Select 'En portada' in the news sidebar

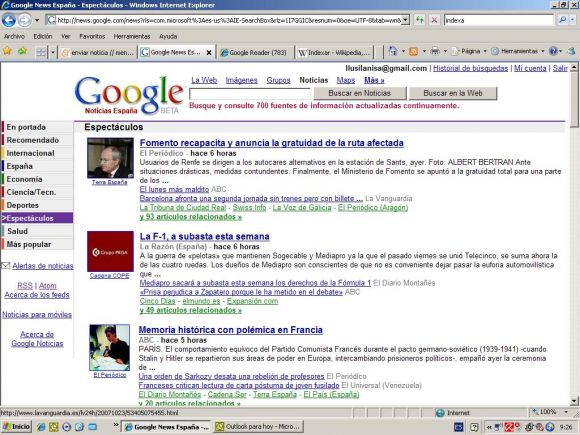click(x=37, y=127)
